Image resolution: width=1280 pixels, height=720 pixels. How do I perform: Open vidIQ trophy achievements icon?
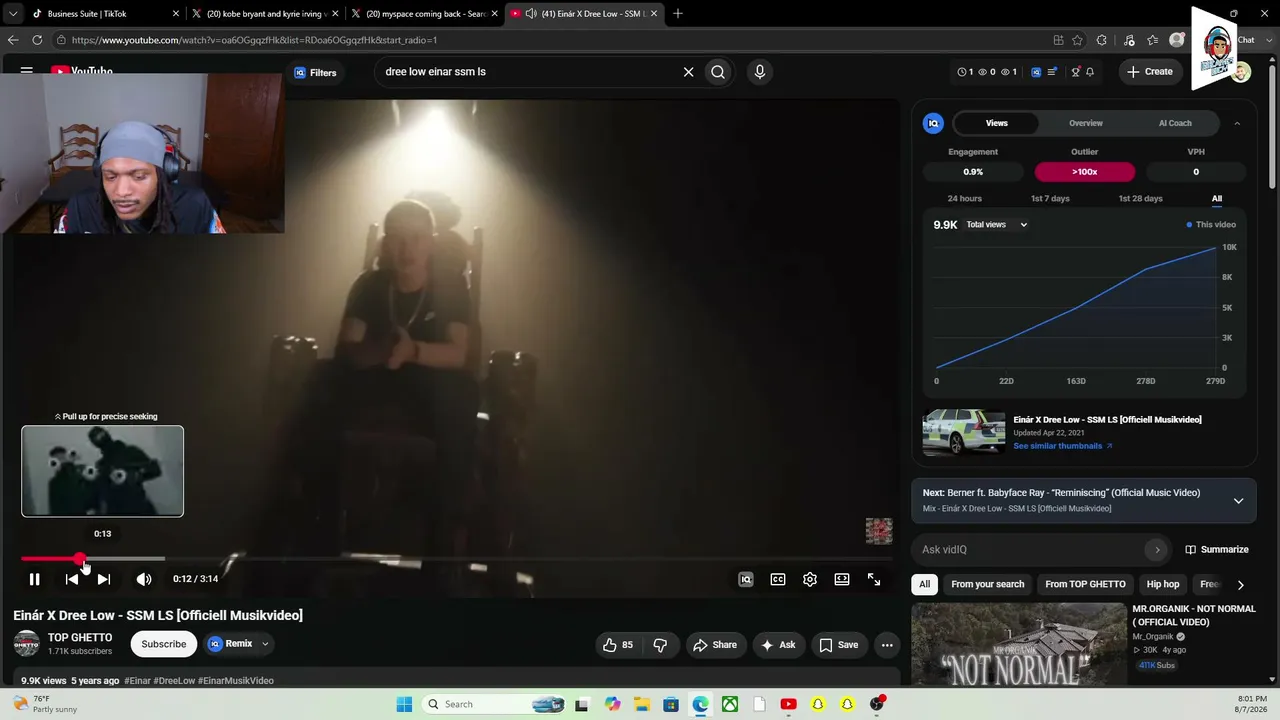point(1076,72)
